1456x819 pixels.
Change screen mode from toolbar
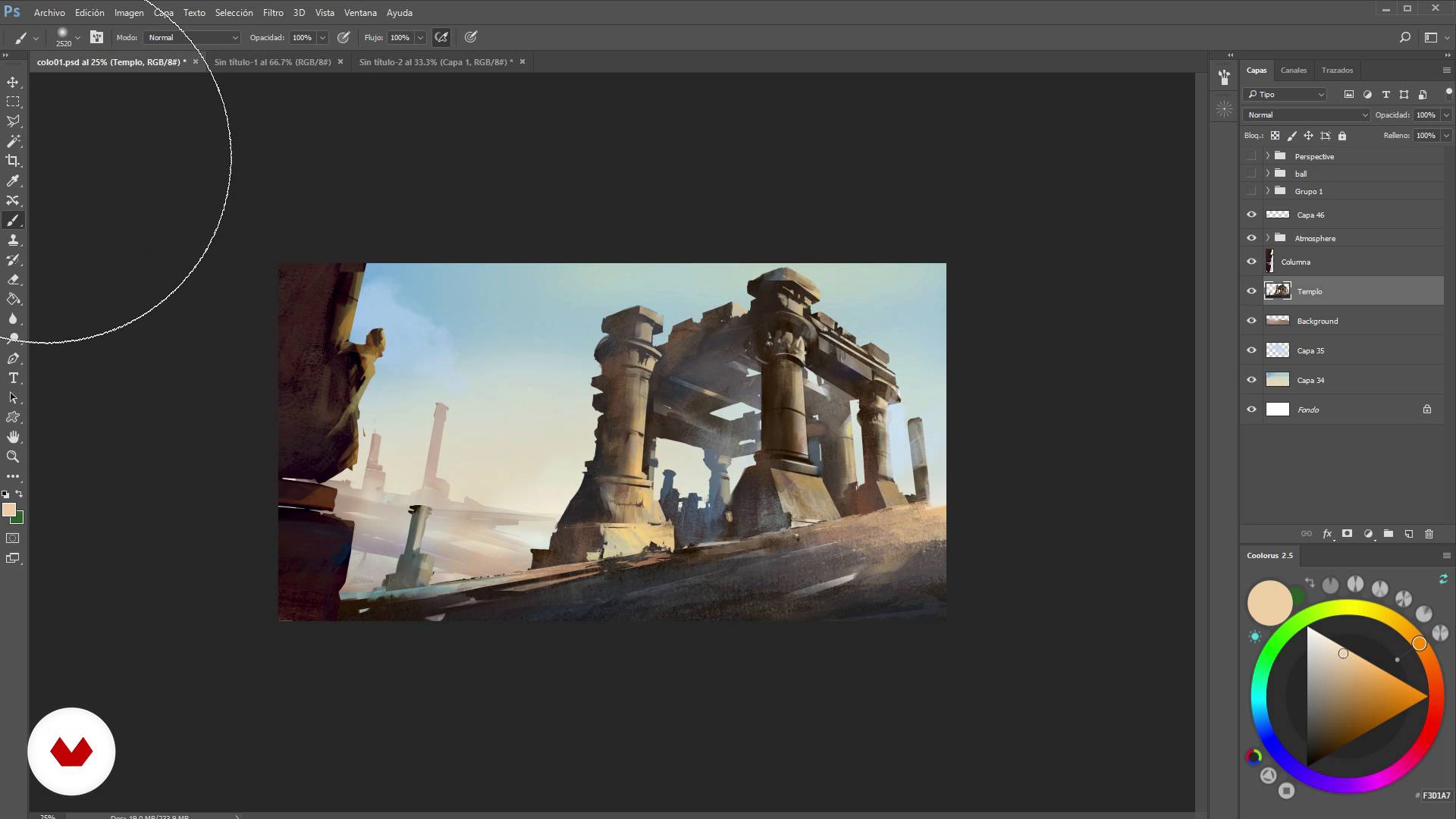13,559
